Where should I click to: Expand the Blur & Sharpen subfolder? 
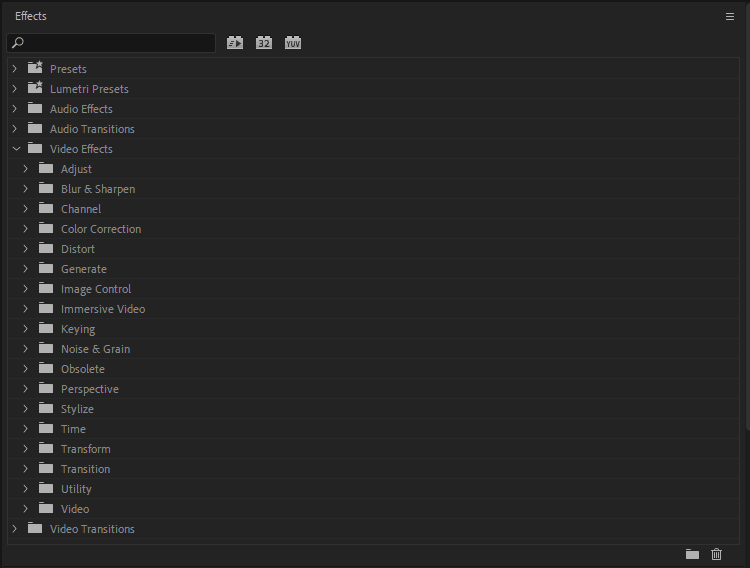[x=25, y=189]
